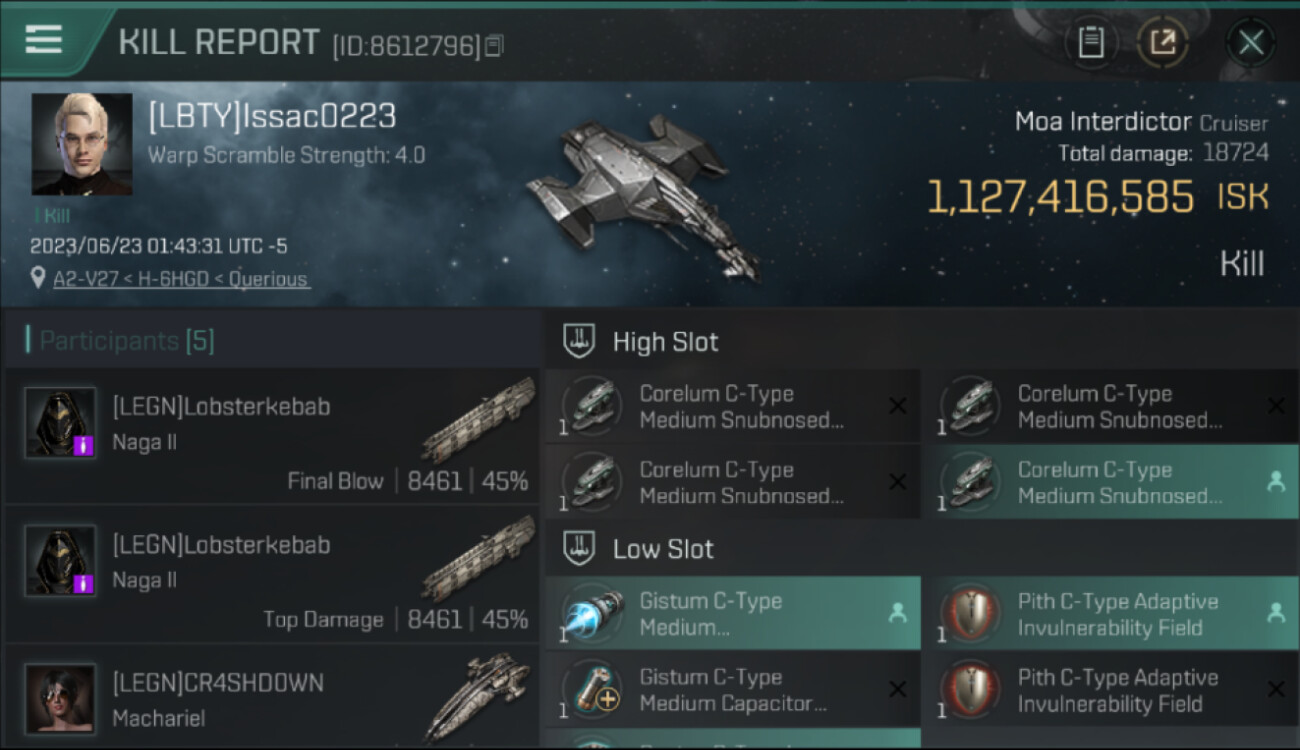Share the kill report externally
The image size is (1300, 750).
click(1162, 42)
